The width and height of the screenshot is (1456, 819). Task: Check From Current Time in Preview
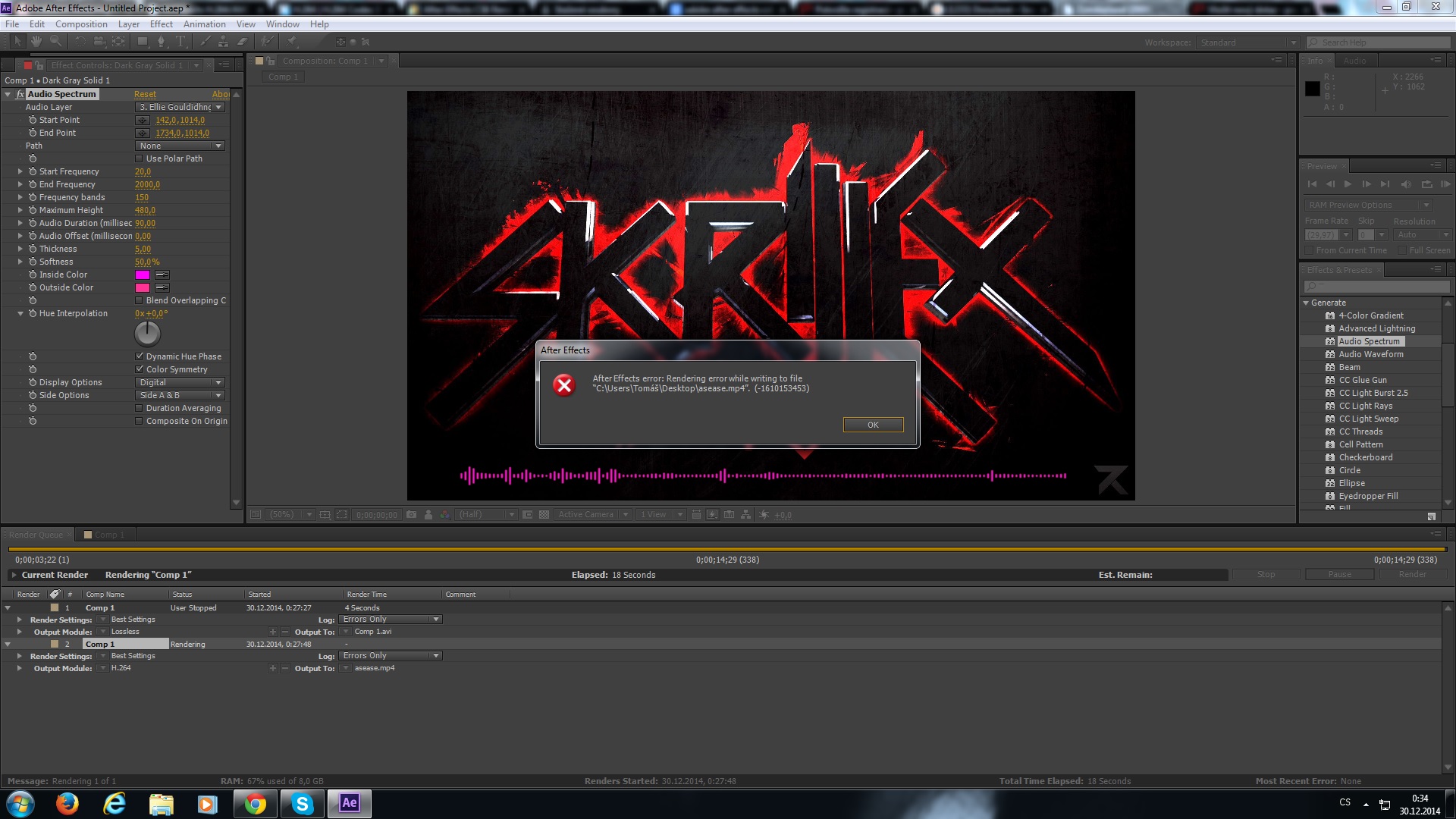point(1309,250)
